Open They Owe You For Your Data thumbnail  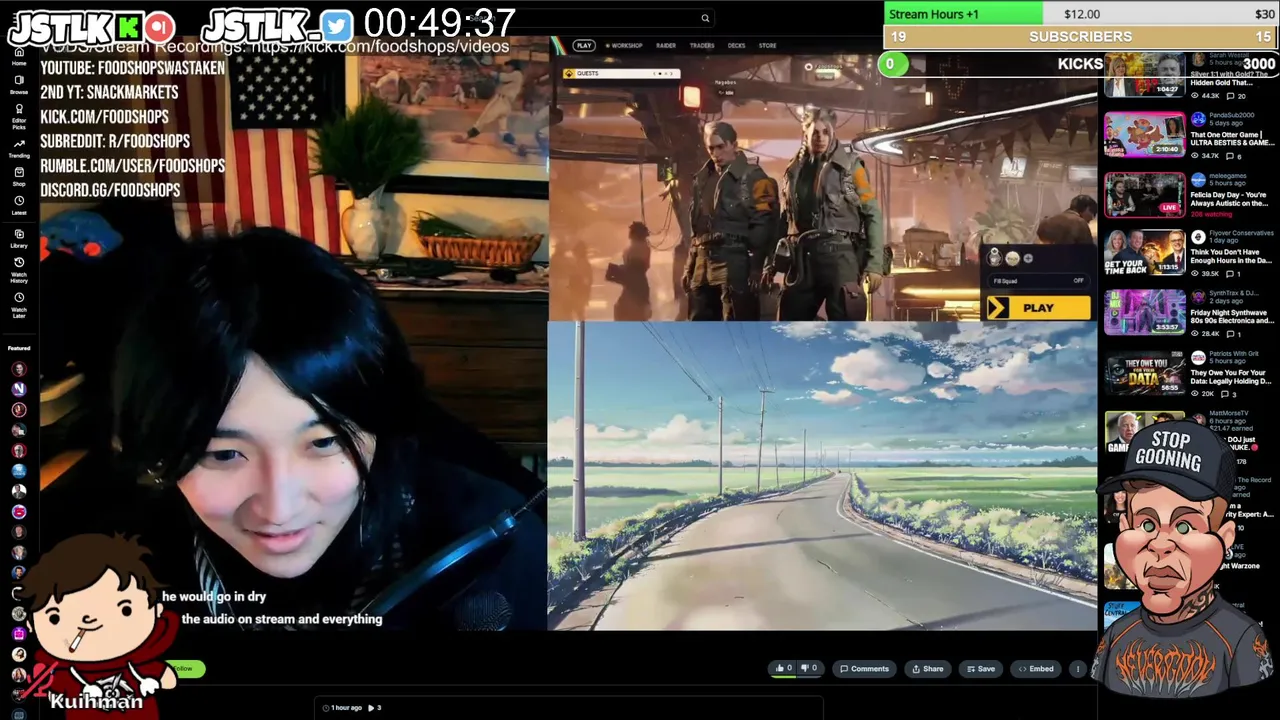click(x=1144, y=371)
